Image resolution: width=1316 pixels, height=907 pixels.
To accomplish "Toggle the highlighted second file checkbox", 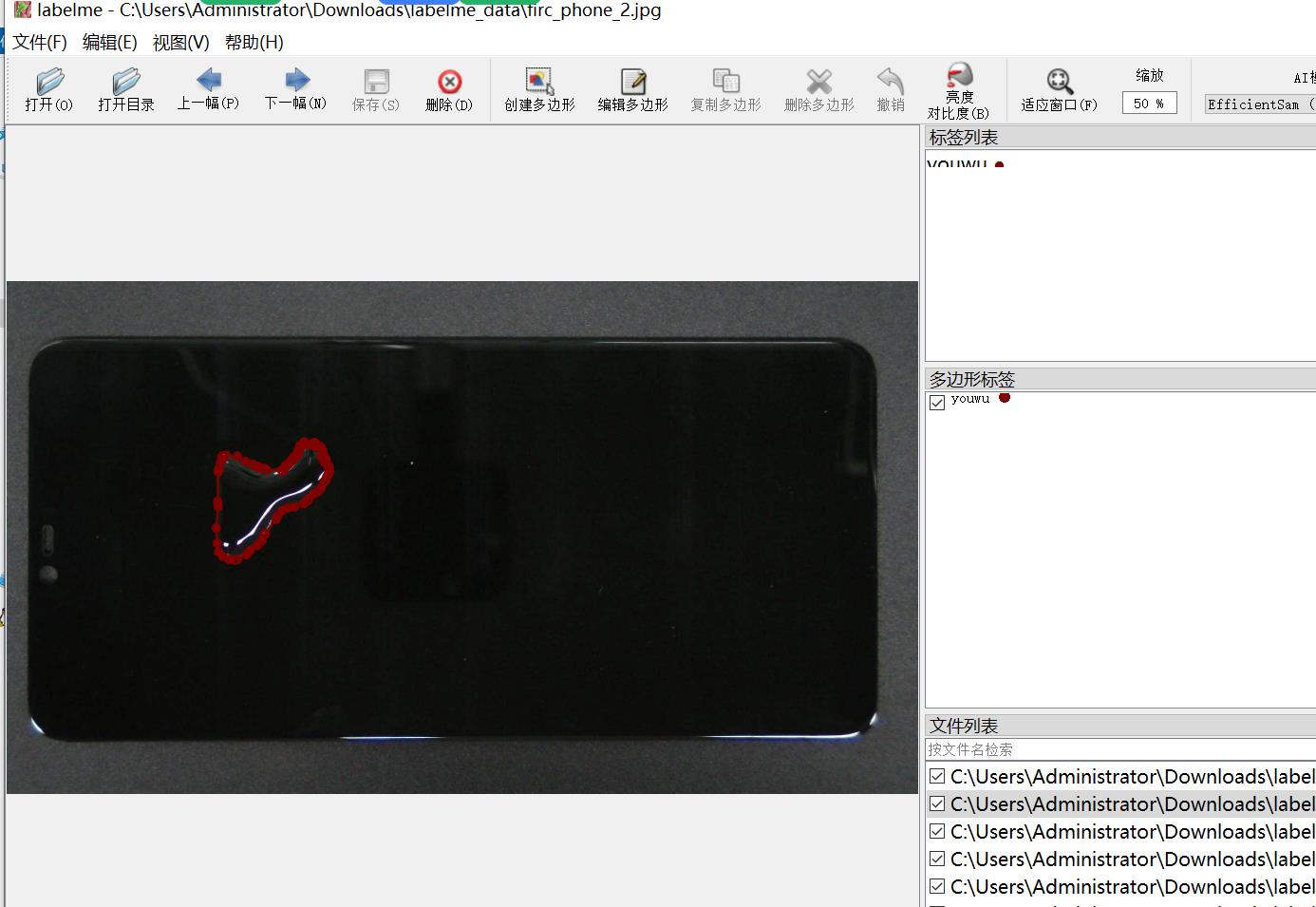I will point(937,804).
